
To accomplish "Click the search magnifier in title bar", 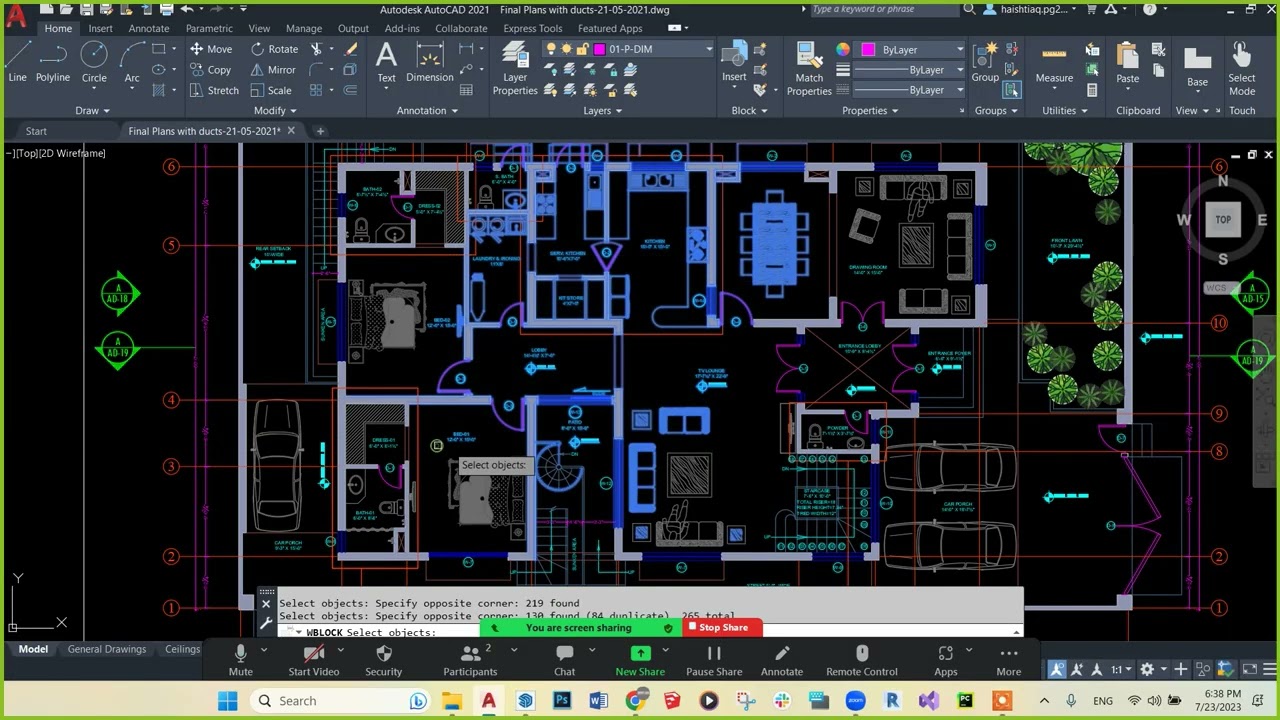I will click(x=969, y=9).
